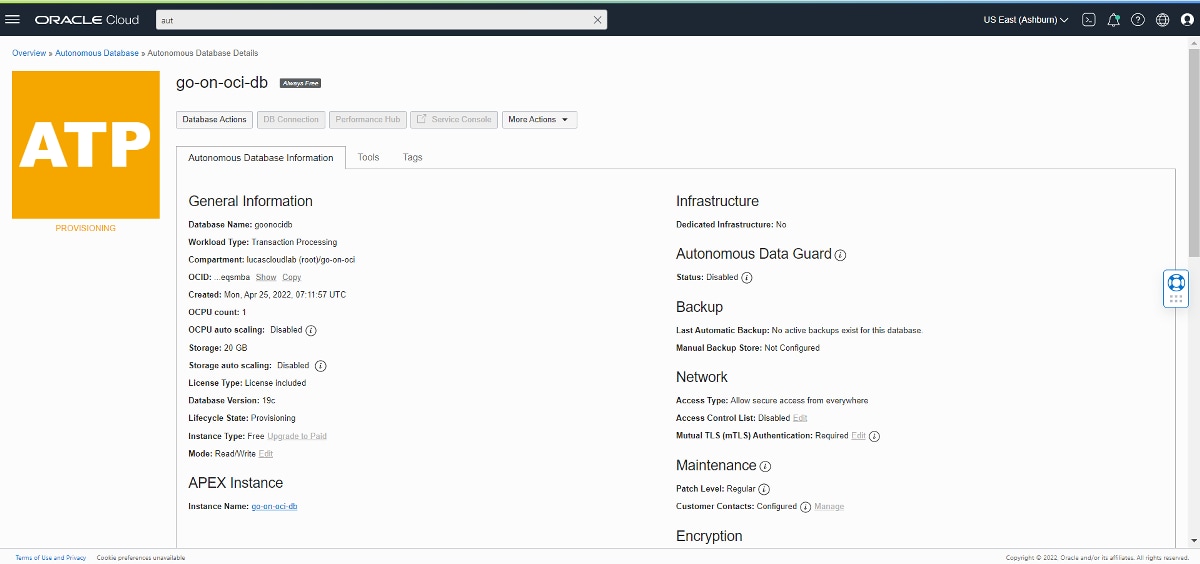This screenshot has width=1200, height=564.
Task: Open the user profile avatar icon
Action: pos(1186,20)
